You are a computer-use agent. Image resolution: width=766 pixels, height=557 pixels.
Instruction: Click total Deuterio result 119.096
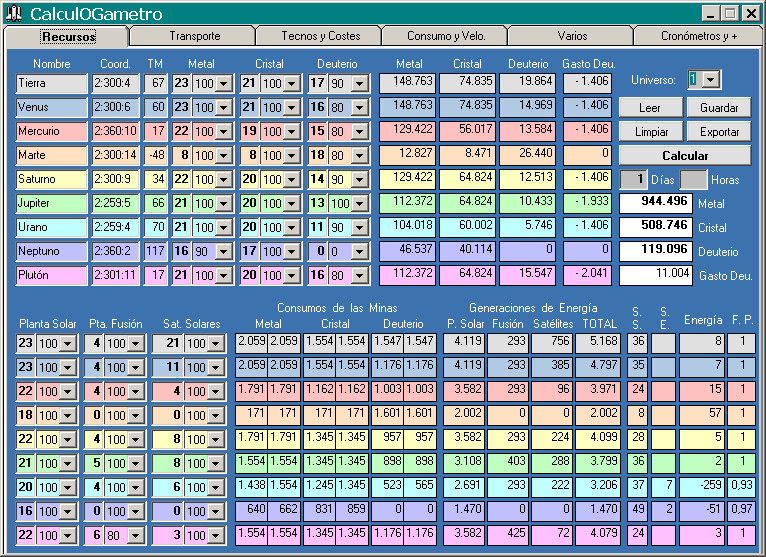coord(656,251)
